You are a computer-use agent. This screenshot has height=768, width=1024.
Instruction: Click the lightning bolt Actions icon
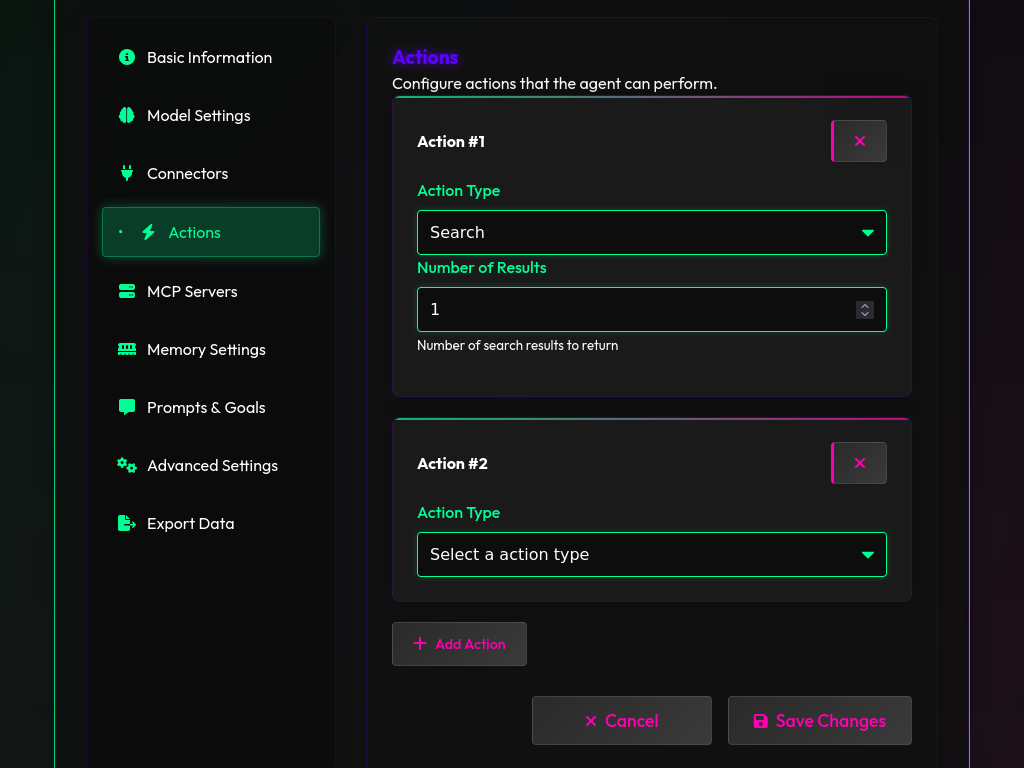pos(149,232)
